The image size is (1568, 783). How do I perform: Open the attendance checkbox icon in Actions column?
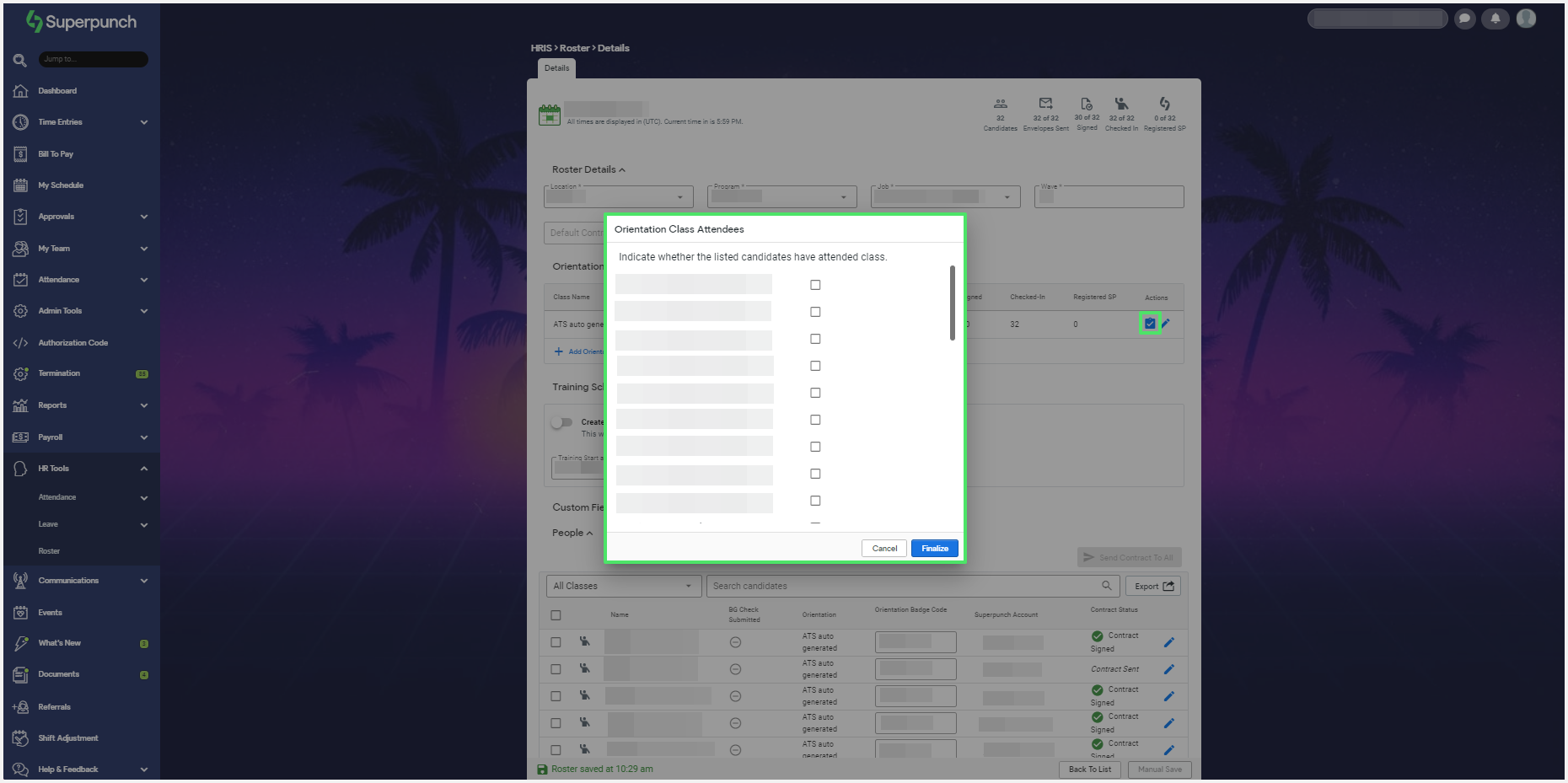pos(1150,324)
